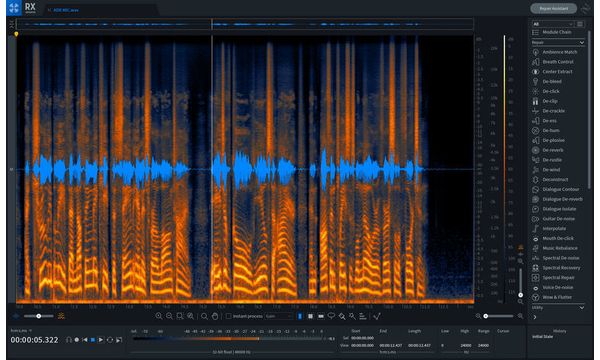Open the Spectral Recovery module
The image size is (600, 360).
(556, 268)
